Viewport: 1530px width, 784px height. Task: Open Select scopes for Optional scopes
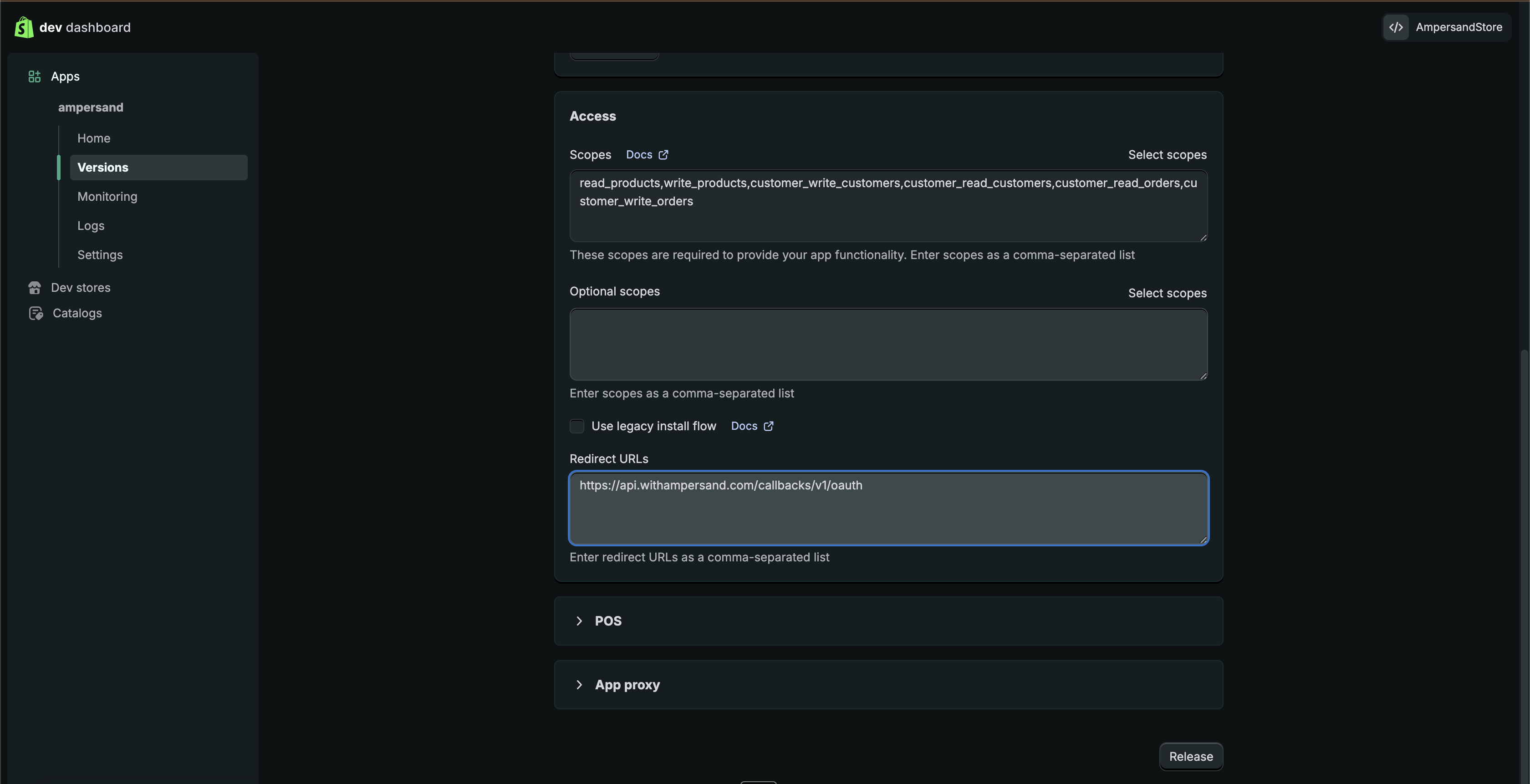[1167, 293]
